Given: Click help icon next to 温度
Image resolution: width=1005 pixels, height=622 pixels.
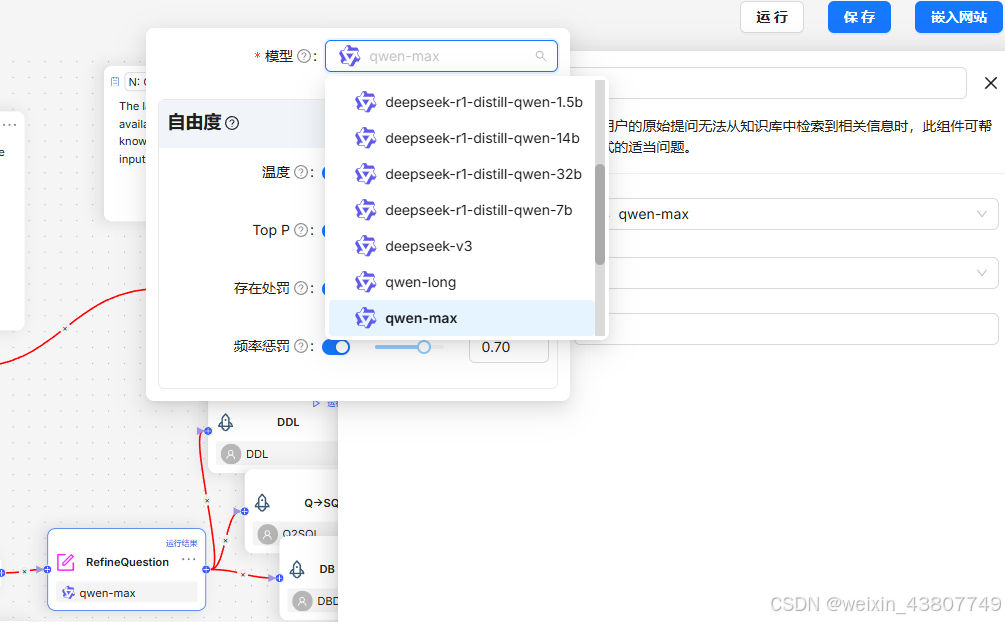Looking at the screenshot, I should pos(301,172).
